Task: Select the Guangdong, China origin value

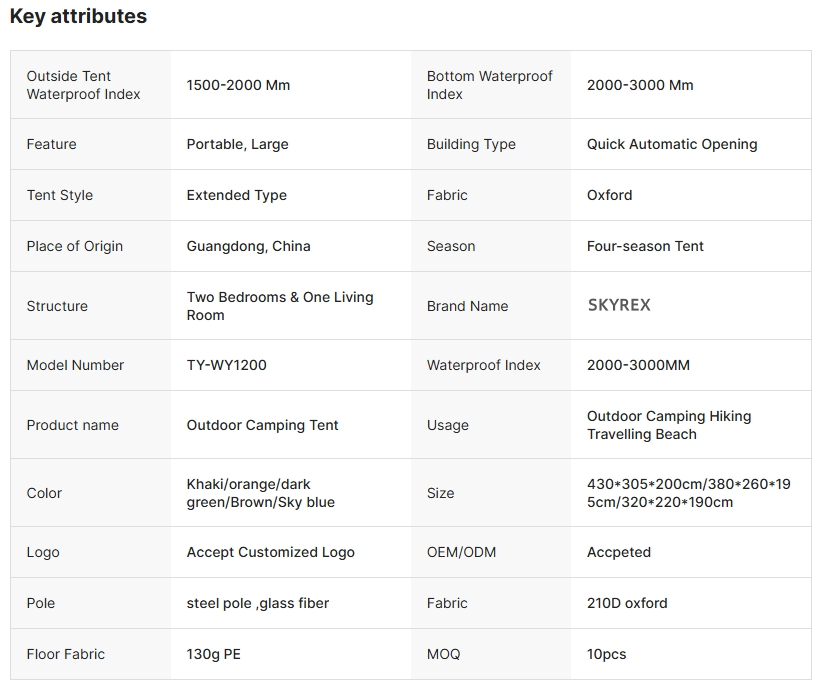Action: coord(249,246)
